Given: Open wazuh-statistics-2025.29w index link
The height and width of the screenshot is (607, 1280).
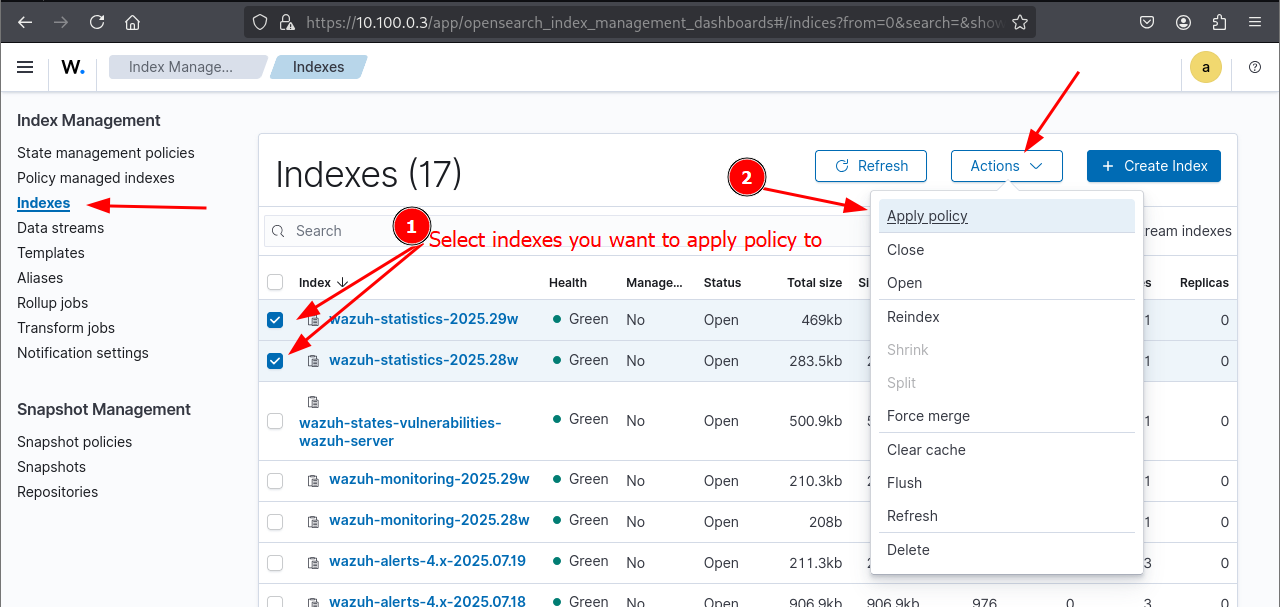Looking at the screenshot, I should pyautogui.click(x=424, y=319).
